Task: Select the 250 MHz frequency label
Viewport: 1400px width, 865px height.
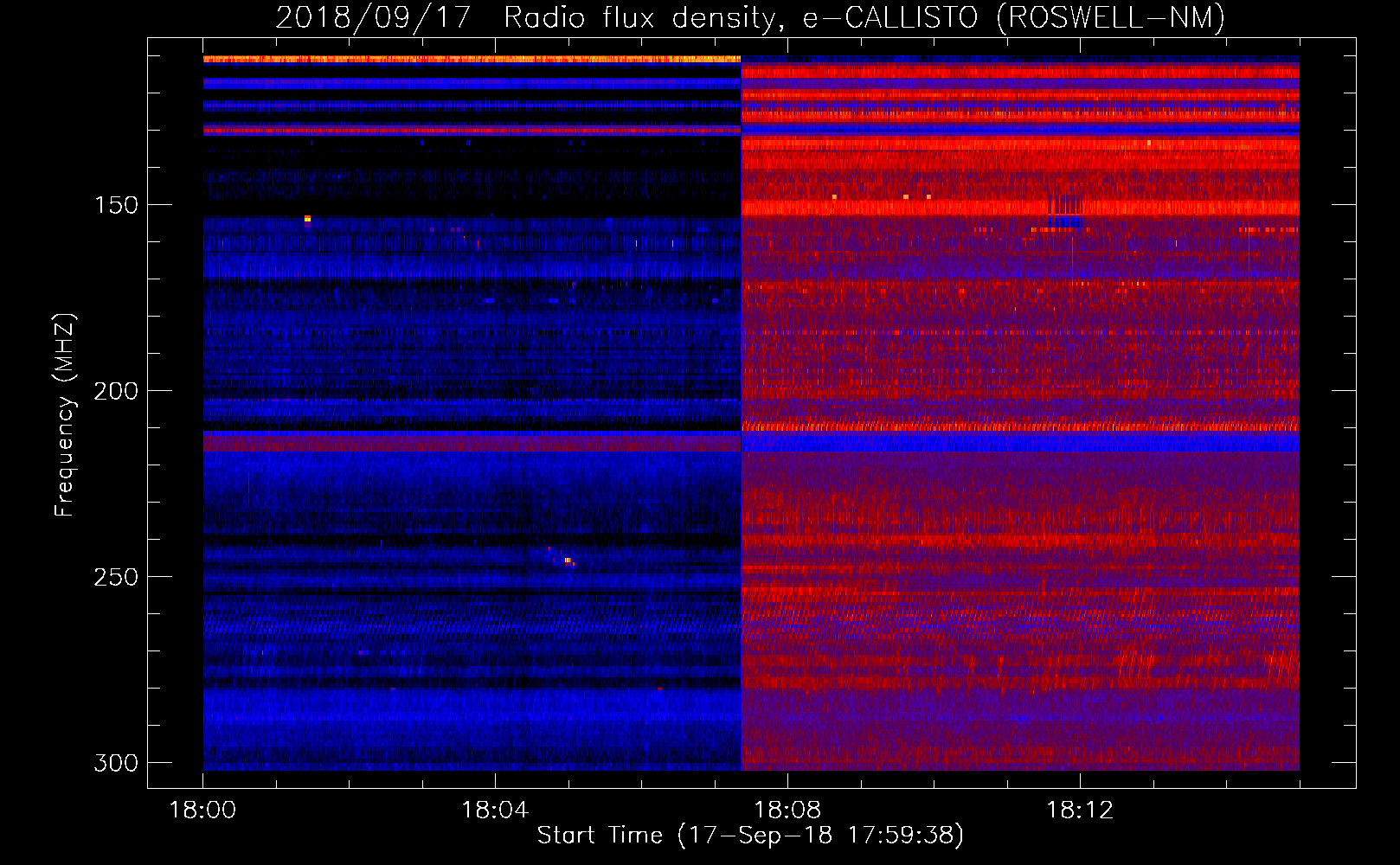Action: click(x=116, y=578)
